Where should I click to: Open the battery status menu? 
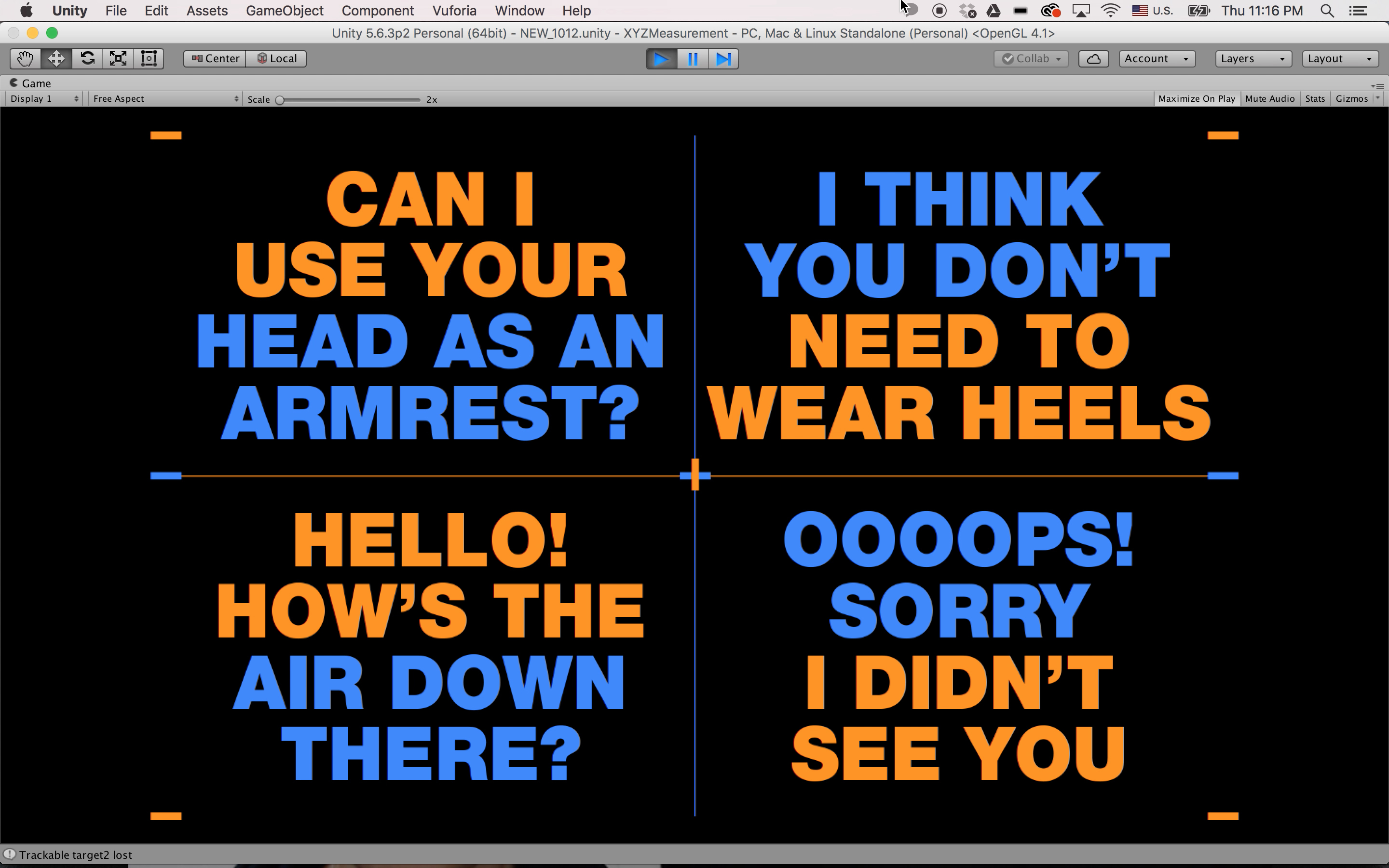(1199, 10)
